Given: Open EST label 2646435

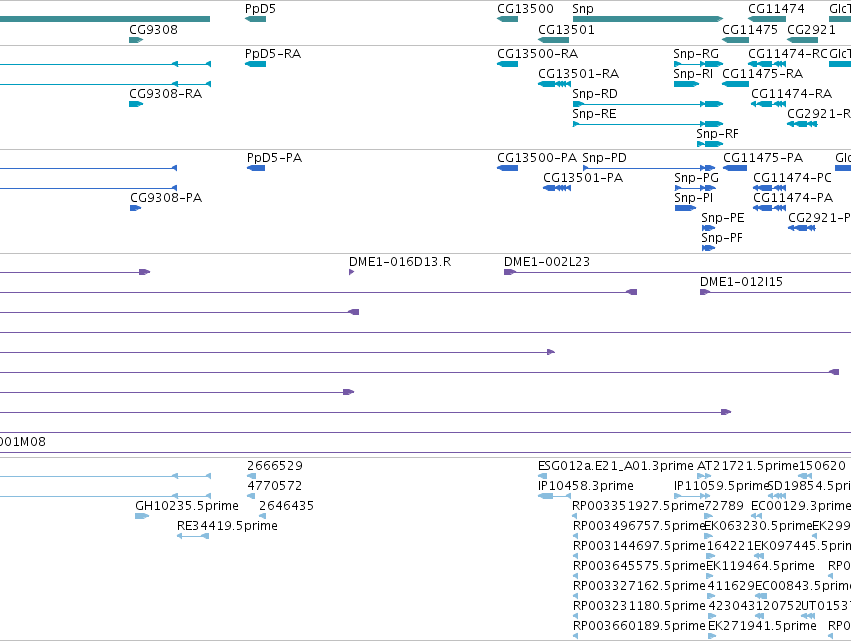Looking at the screenshot, I should pyautogui.click(x=286, y=506).
